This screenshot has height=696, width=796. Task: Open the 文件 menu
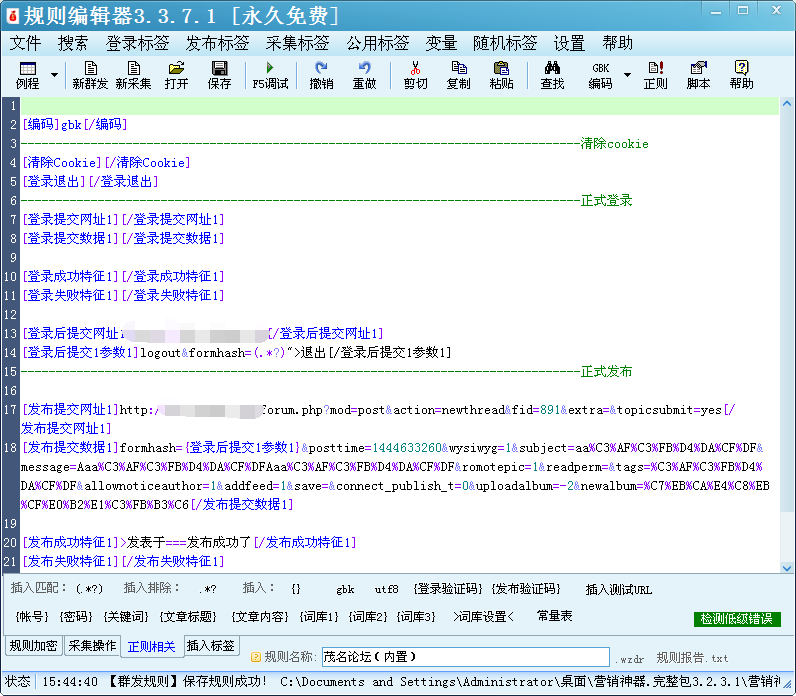click(25, 43)
